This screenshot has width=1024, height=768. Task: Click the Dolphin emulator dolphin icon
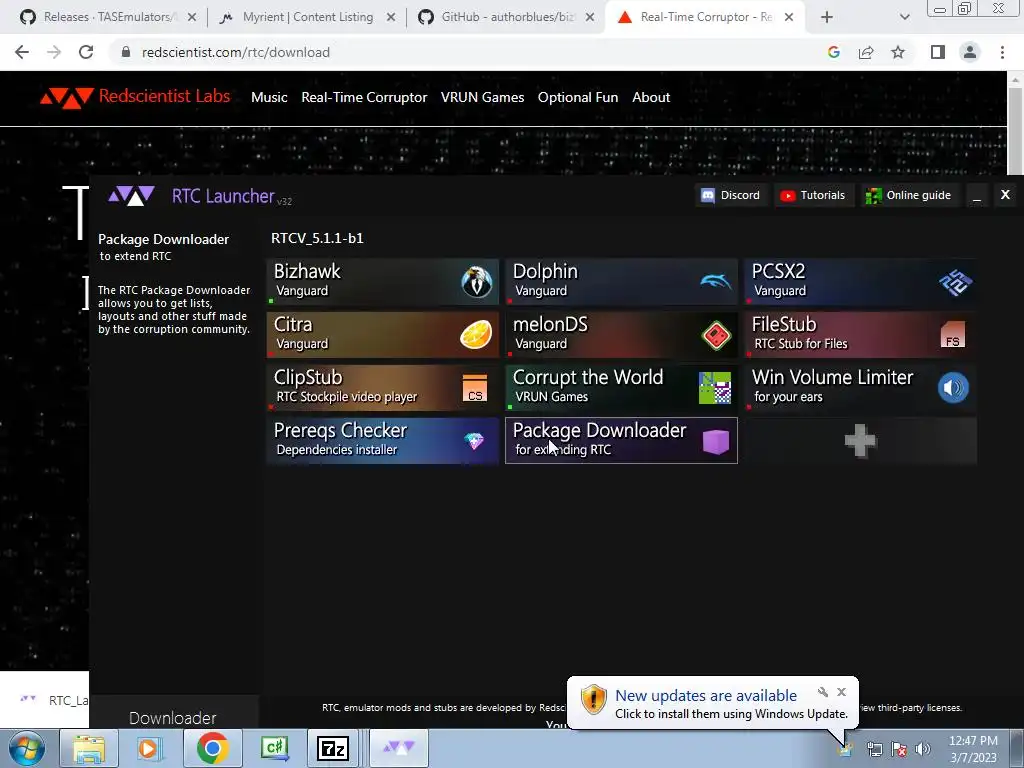tap(716, 281)
